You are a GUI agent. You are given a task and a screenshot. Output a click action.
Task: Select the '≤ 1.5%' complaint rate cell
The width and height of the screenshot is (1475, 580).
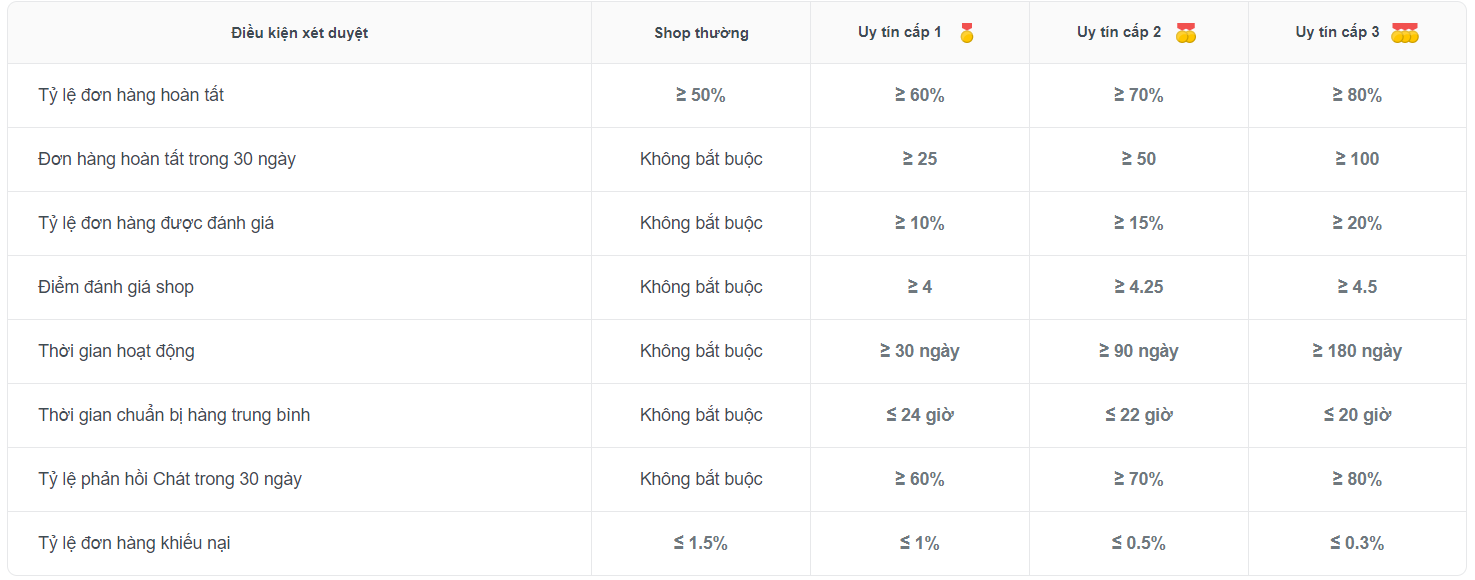701,543
